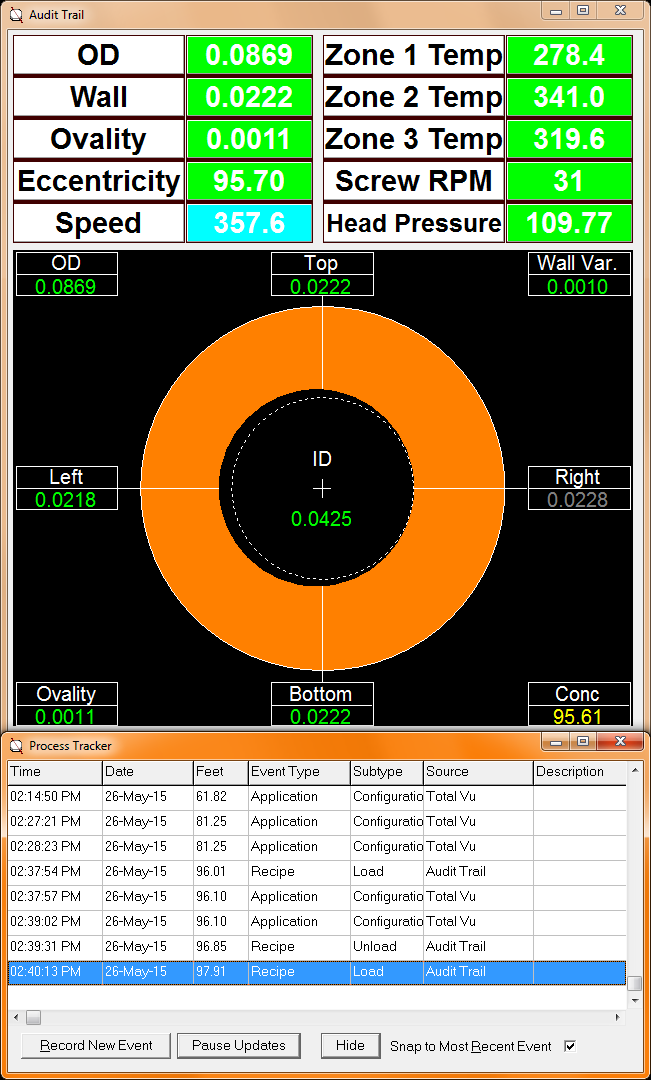Click the Audit Trail window title icon
Screen dimensions: 651x1080
[x=15, y=15]
